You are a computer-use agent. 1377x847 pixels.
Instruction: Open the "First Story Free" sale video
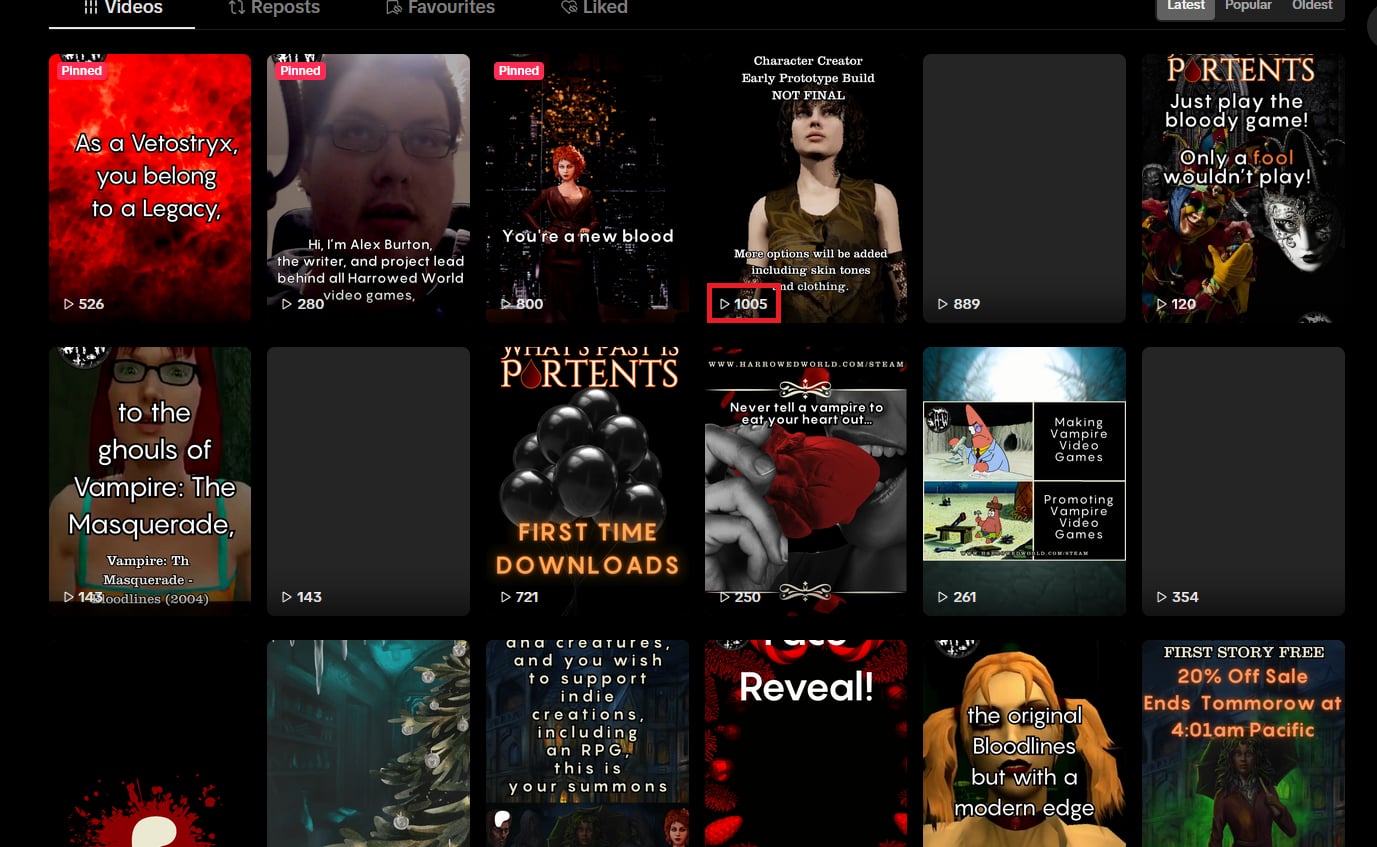pyautogui.click(x=1243, y=743)
